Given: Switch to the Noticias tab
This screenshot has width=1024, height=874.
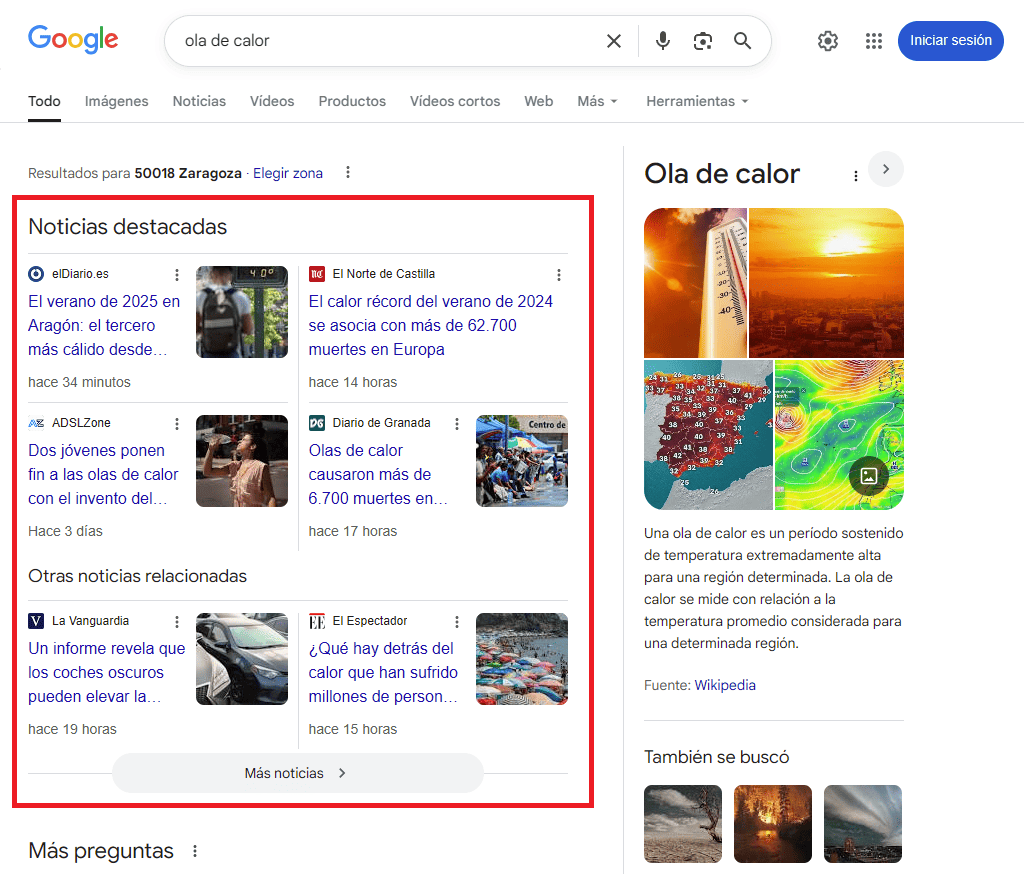Looking at the screenshot, I should coord(199,101).
